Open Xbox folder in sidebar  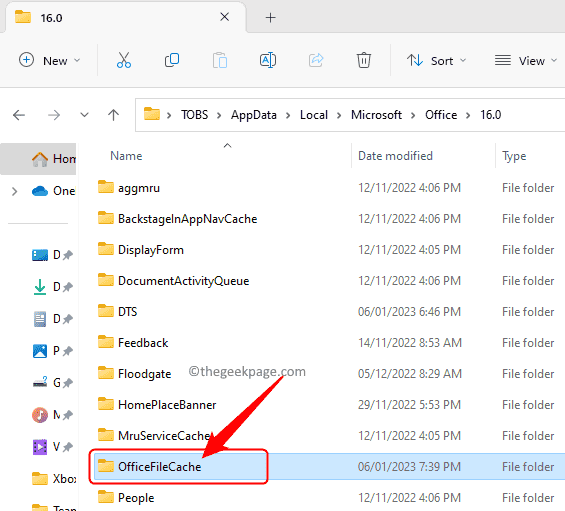pos(54,479)
